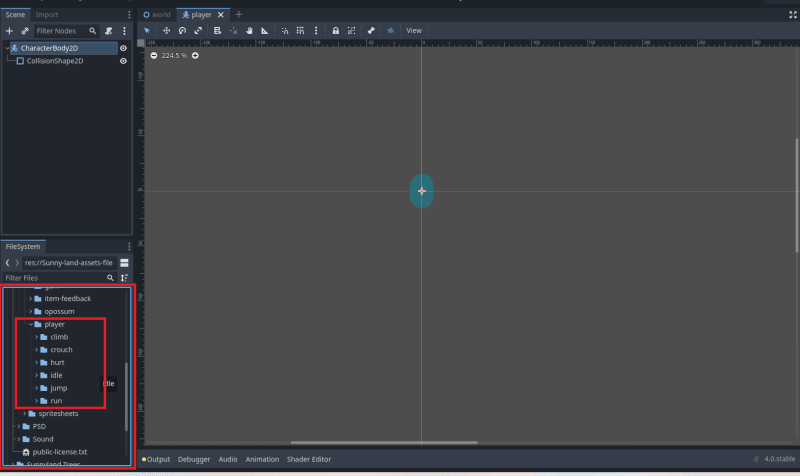The image size is (800, 476).
Task: Add a new child node with plus icon
Action: point(9,31)
